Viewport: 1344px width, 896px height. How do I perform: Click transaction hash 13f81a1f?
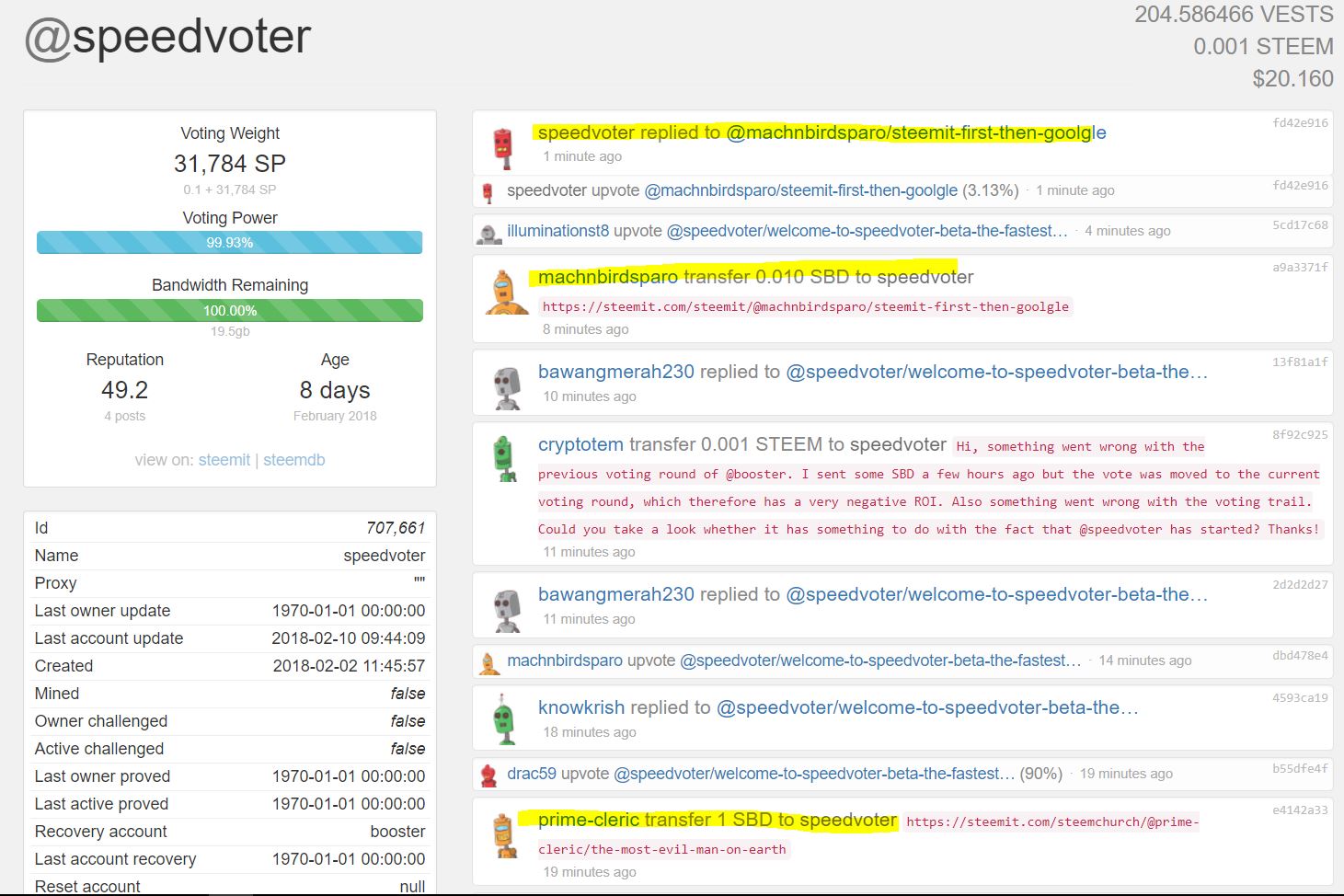[1300, 362]
